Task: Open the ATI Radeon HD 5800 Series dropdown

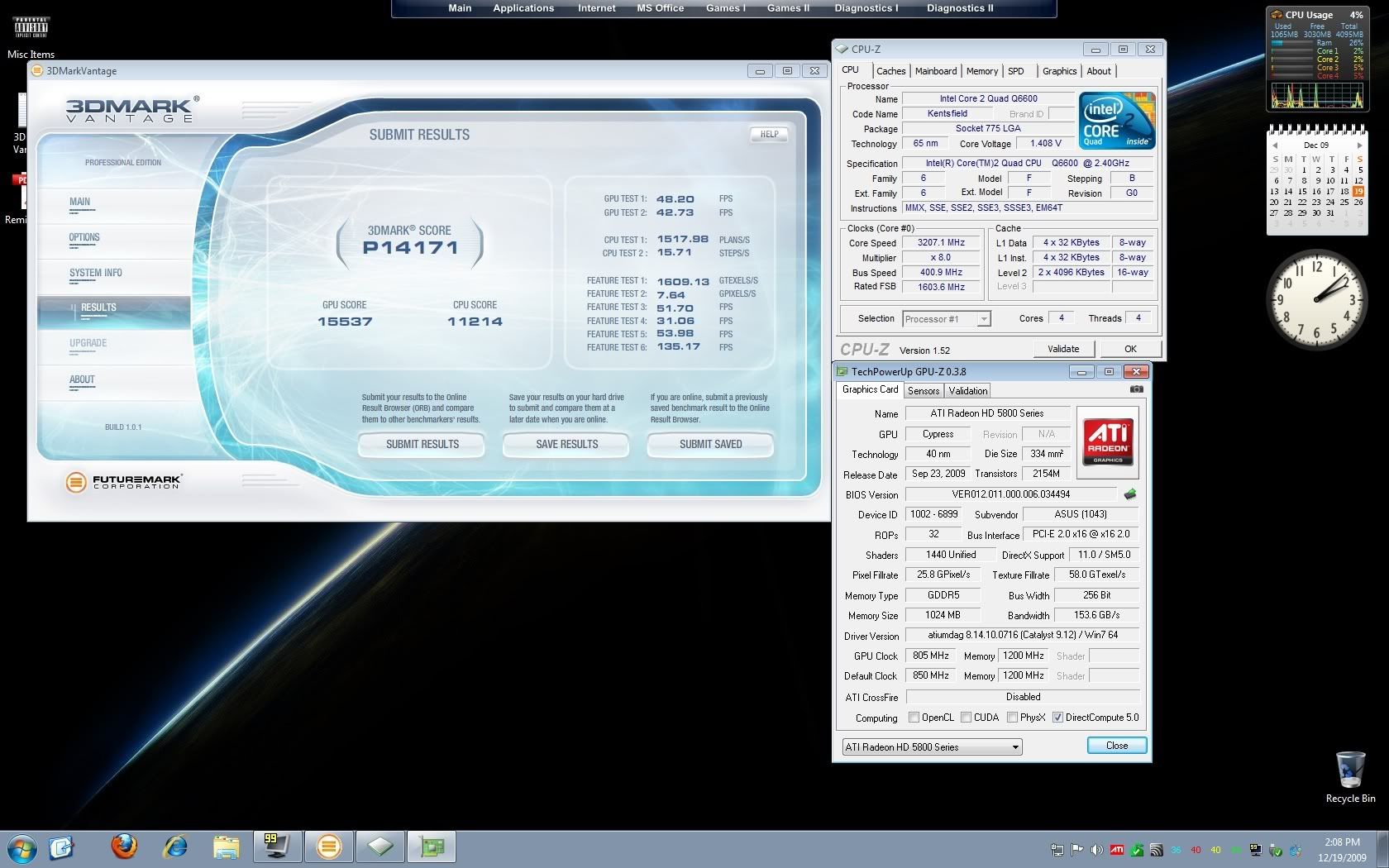Action: [x=932, y=747]
